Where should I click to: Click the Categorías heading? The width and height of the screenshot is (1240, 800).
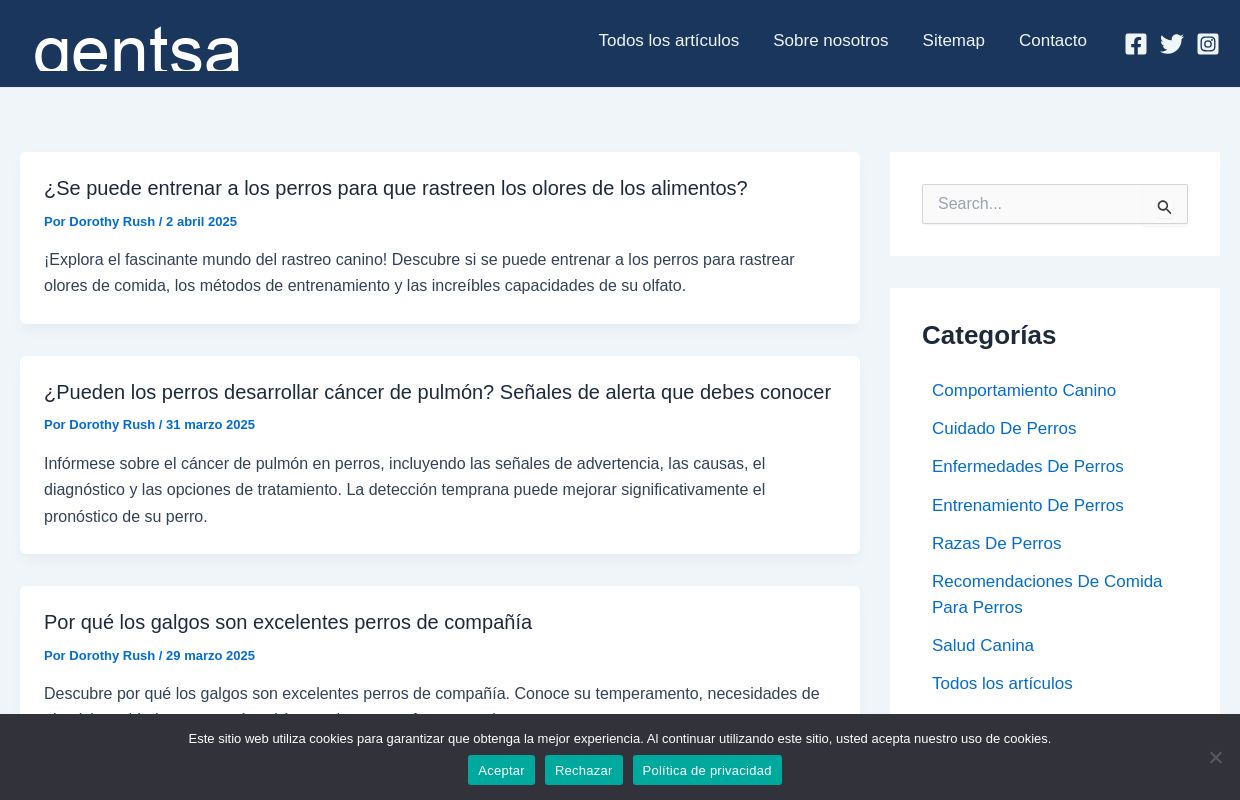click(x=989, y=335)
